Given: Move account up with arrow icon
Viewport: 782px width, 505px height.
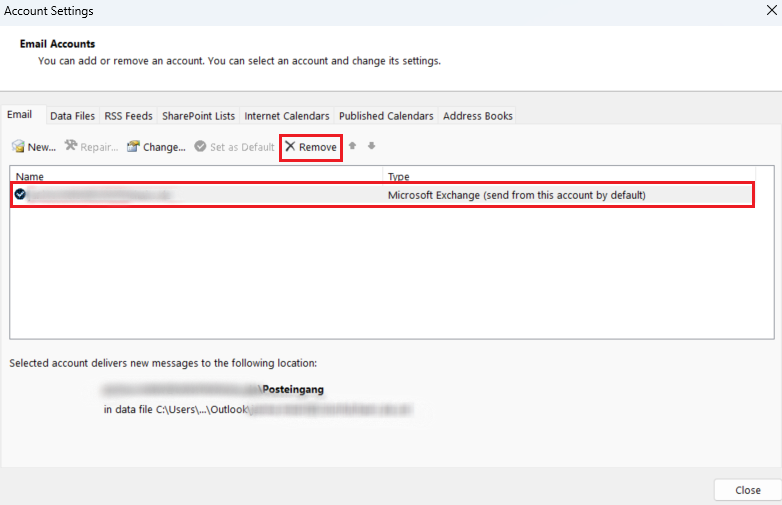Looking at the screenshot, I should point(352,146).
